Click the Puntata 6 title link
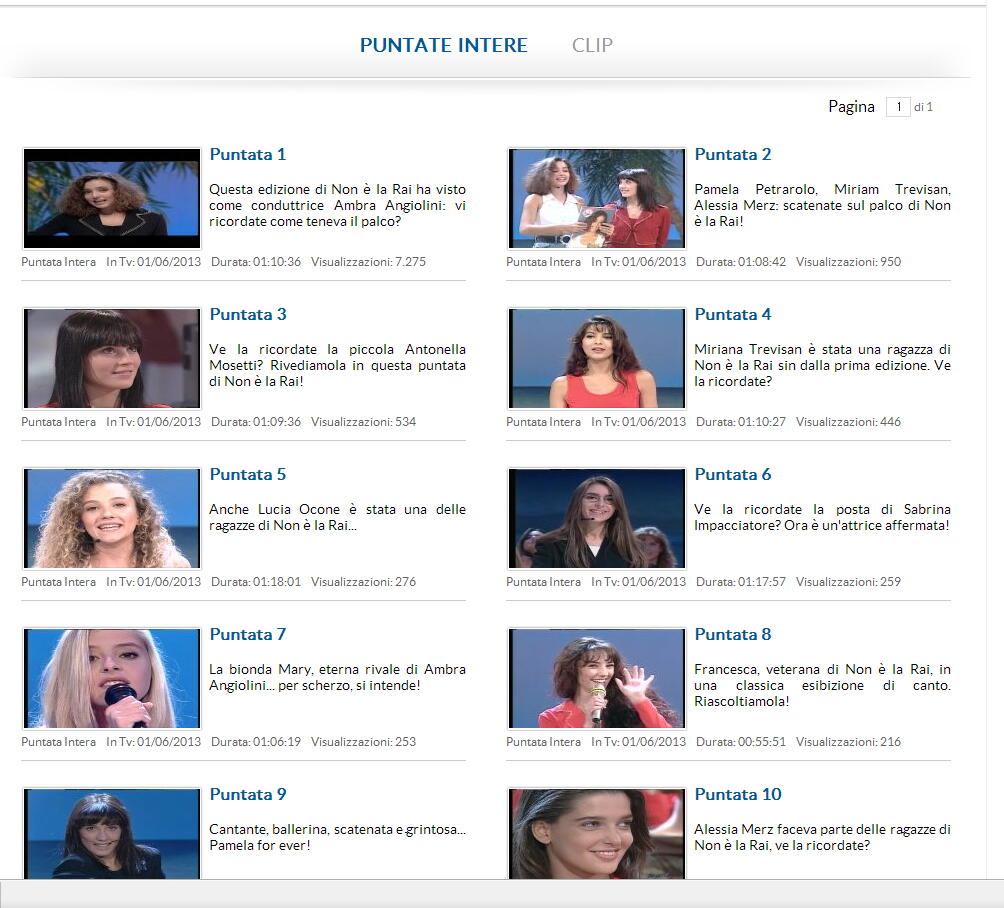The image size is (1004, 908). (x=732, y=474)
